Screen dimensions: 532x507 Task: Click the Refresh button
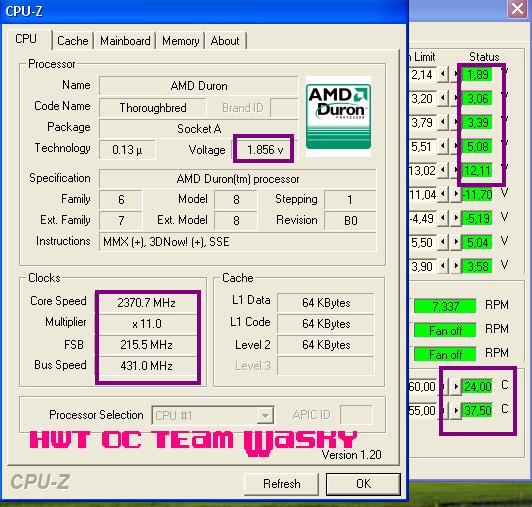(x=281, y=484)
